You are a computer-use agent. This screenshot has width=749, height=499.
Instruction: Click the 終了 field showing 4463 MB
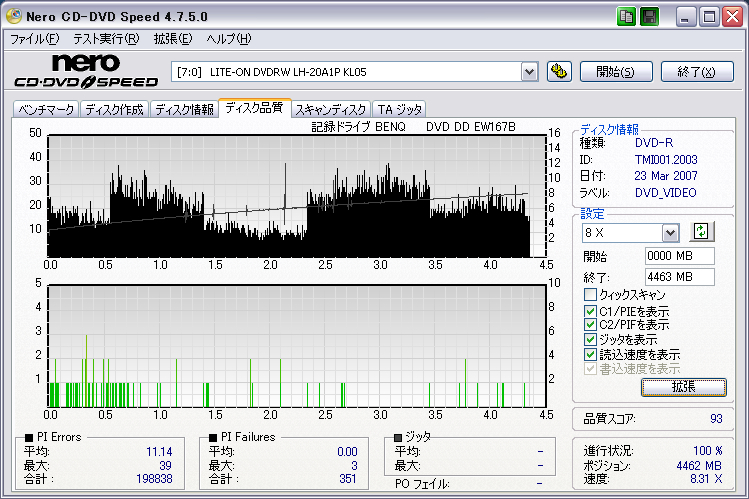point(680,276)
